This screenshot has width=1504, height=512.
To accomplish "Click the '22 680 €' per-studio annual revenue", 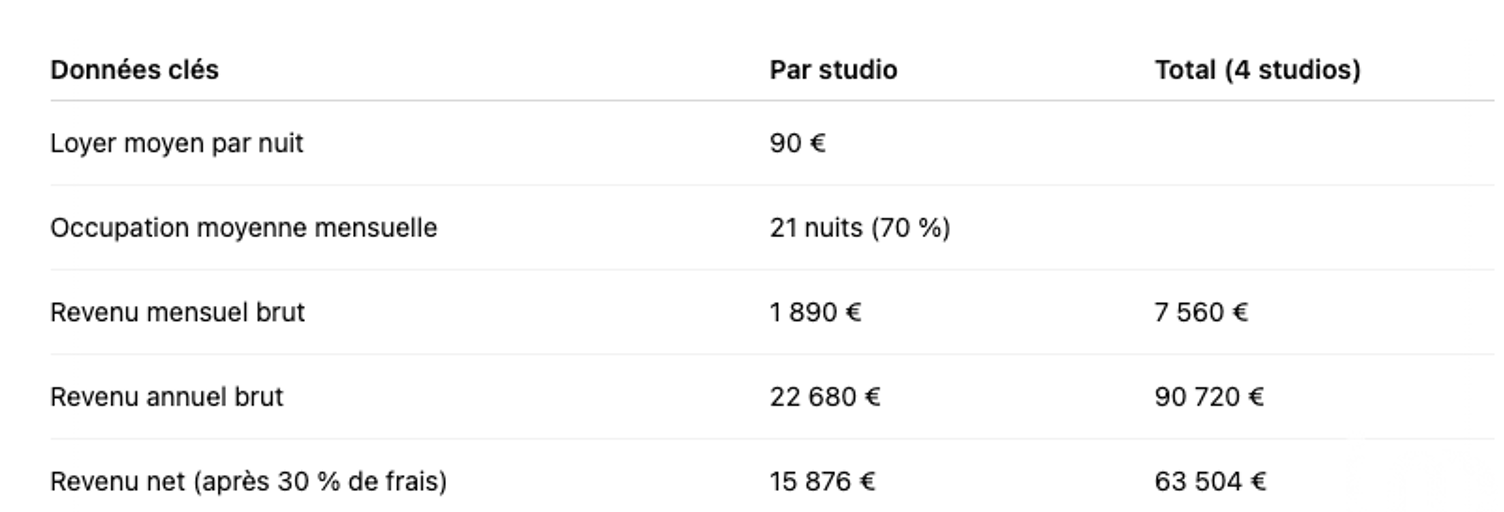I will coord(825,397).
